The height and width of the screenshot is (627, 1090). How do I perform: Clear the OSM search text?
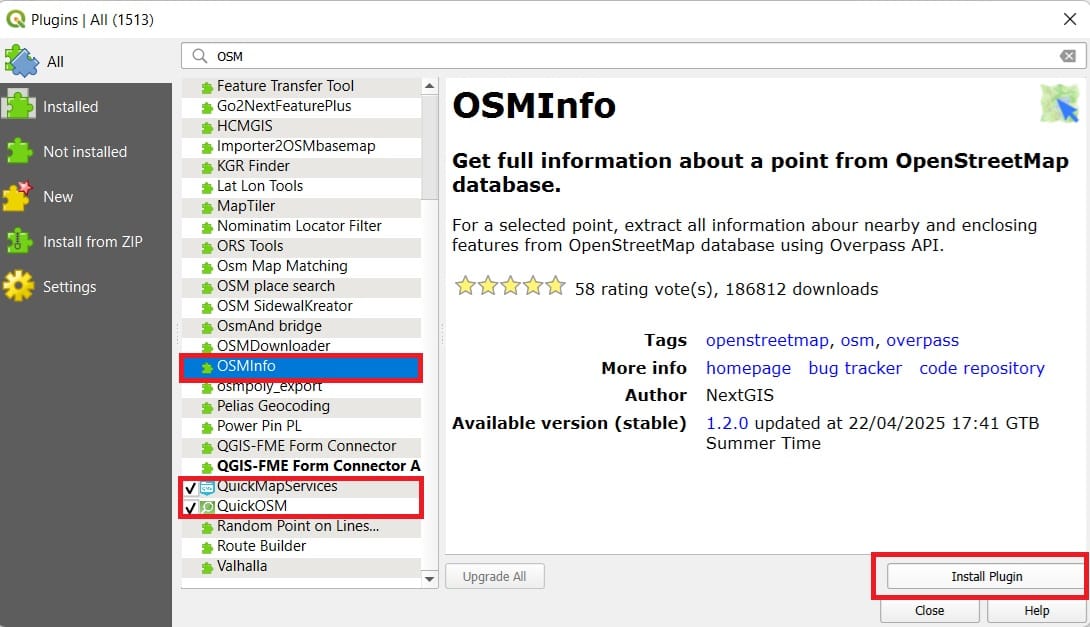[1068, 56]
